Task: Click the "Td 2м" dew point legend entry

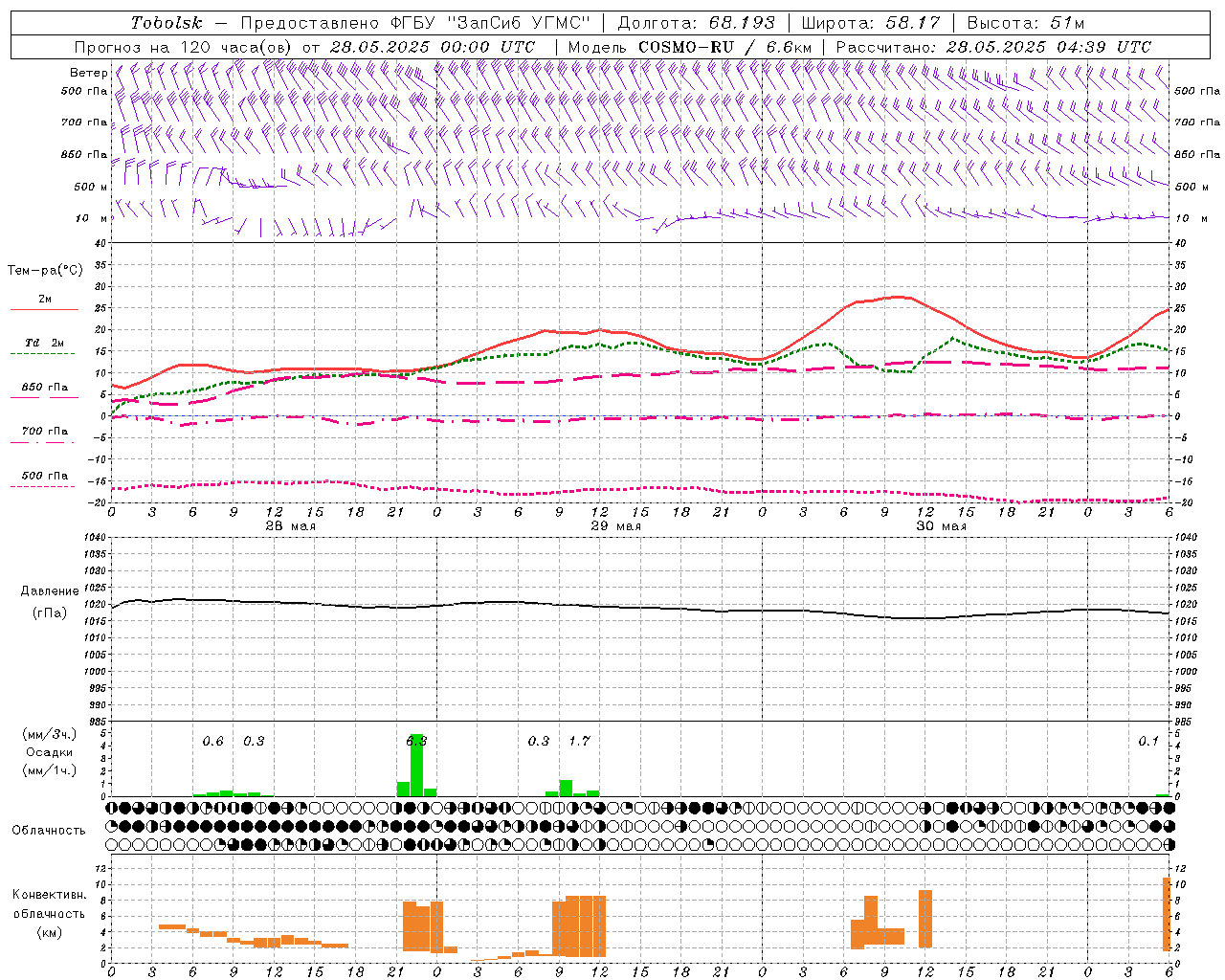Action: coord(44,343)
